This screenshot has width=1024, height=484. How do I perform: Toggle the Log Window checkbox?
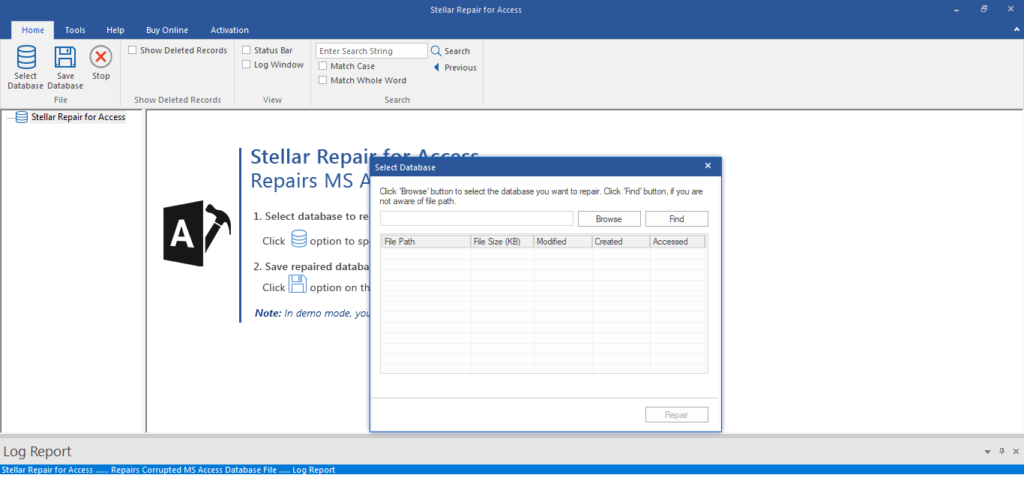[246, 65]
